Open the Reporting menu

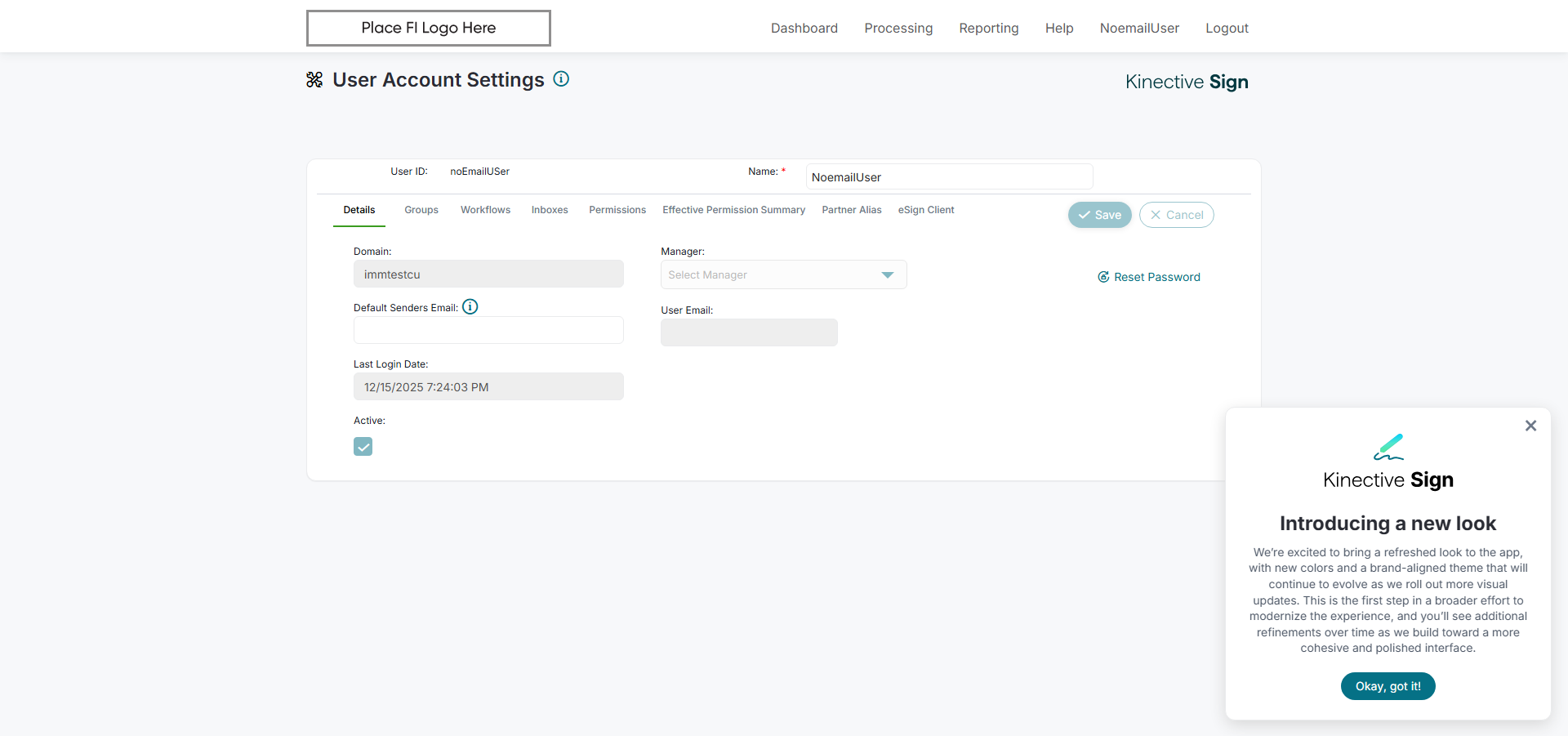[989, 28]
